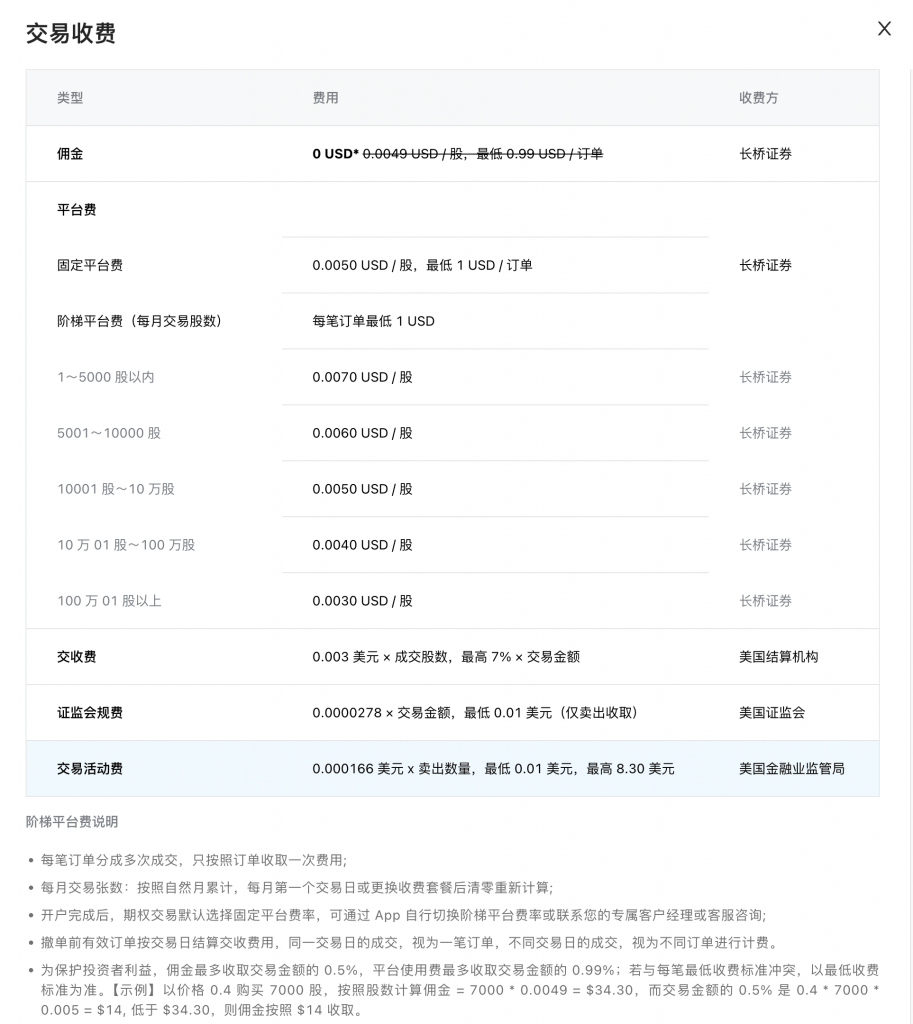913x1024 pixels.
Task: Click the 收费方 column header
Action: click(x=757, y=98)
